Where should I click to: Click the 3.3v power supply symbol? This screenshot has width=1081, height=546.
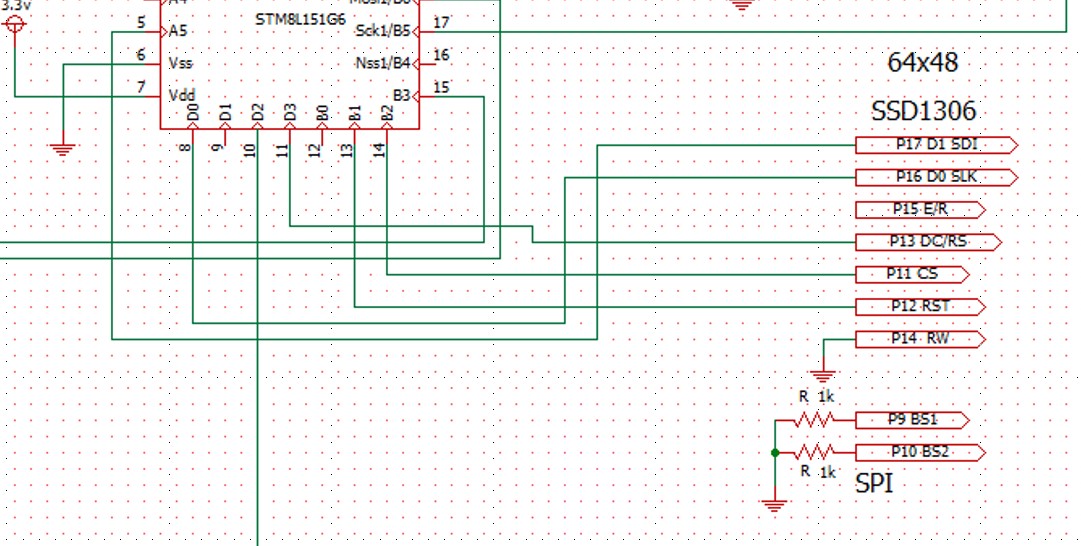(14, 23)
